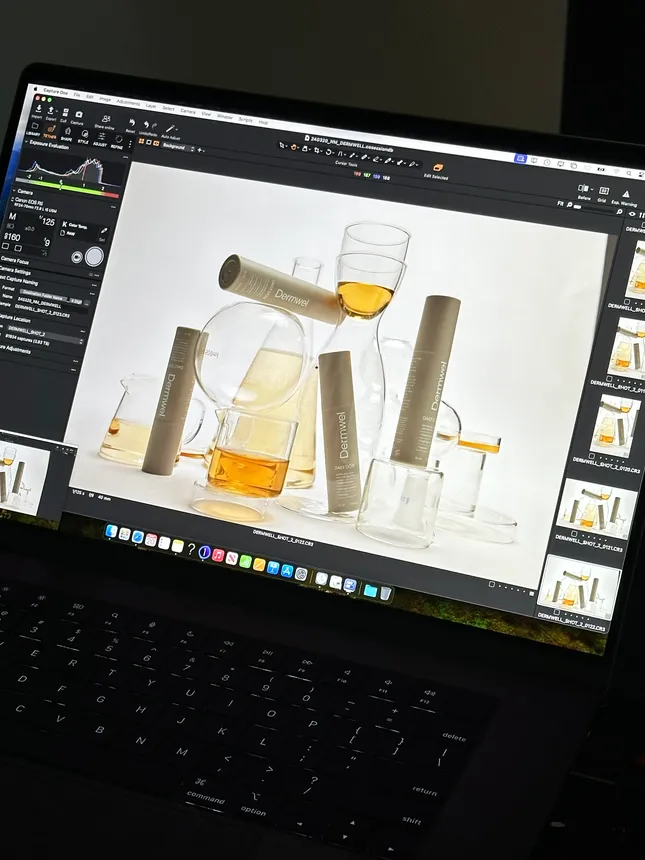Click the multi-view grid viewer mode icon
645x860 pixels.
[x=141, y=141]
